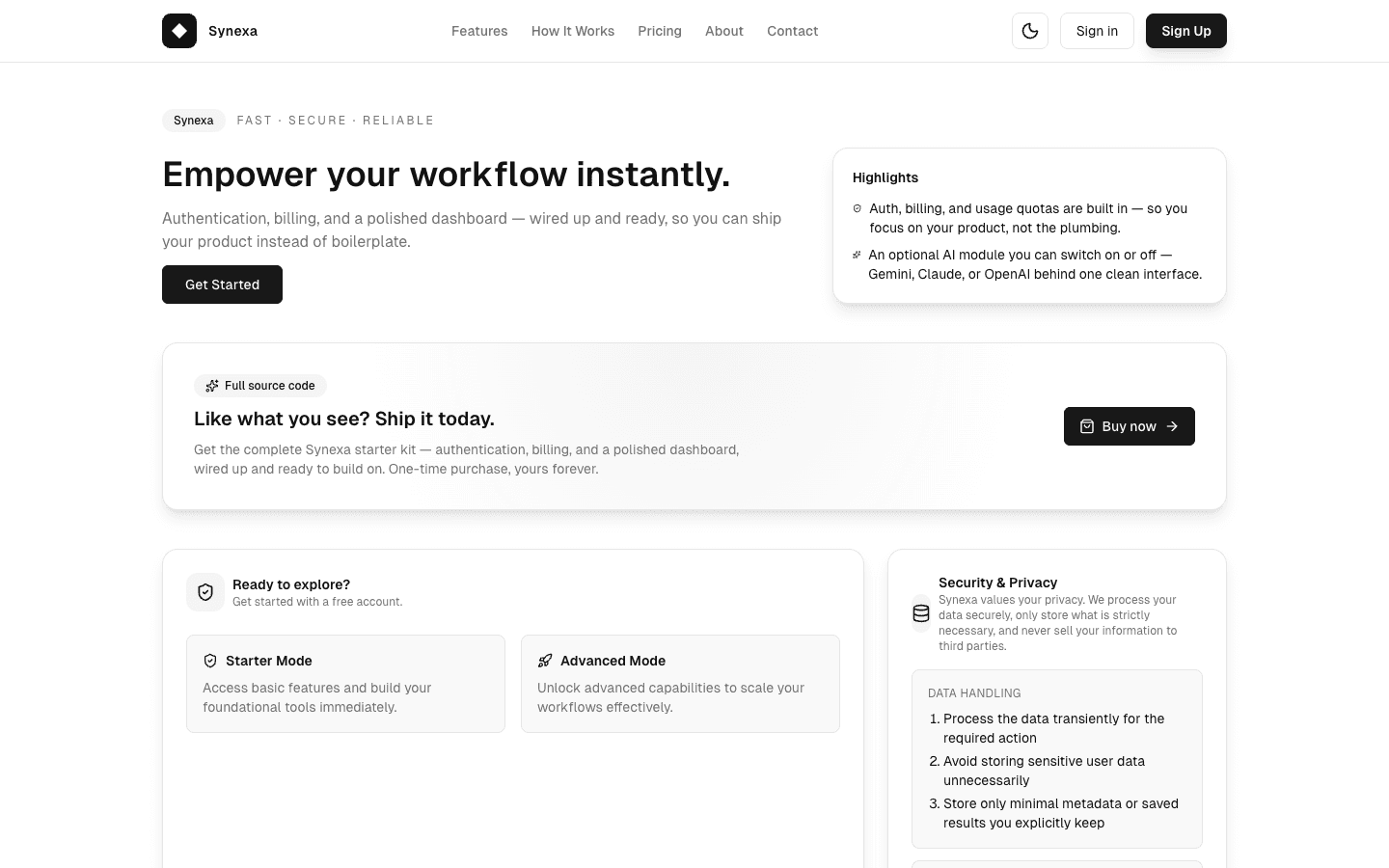Click the arrow icon in Buy now
Viewport: 1389px width, 868px height.
1172,426
